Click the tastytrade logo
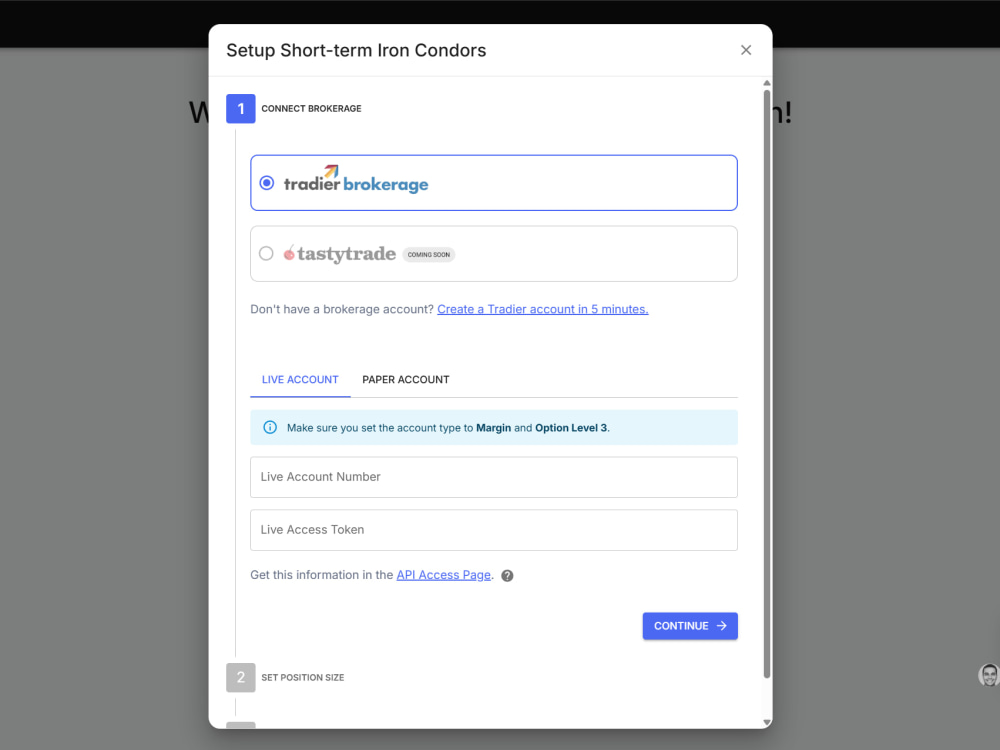This screenshot has height=750, width=1000. click(x=339, y=253)
